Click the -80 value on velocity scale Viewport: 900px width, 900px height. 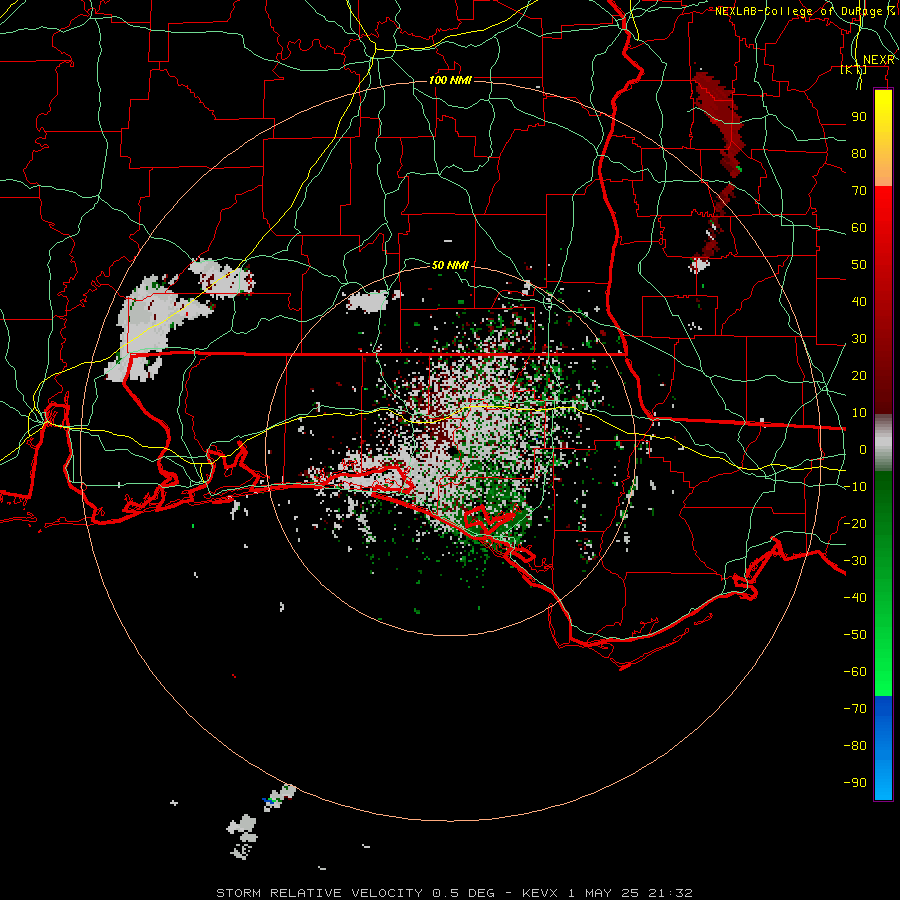click(x=855, y=746)
